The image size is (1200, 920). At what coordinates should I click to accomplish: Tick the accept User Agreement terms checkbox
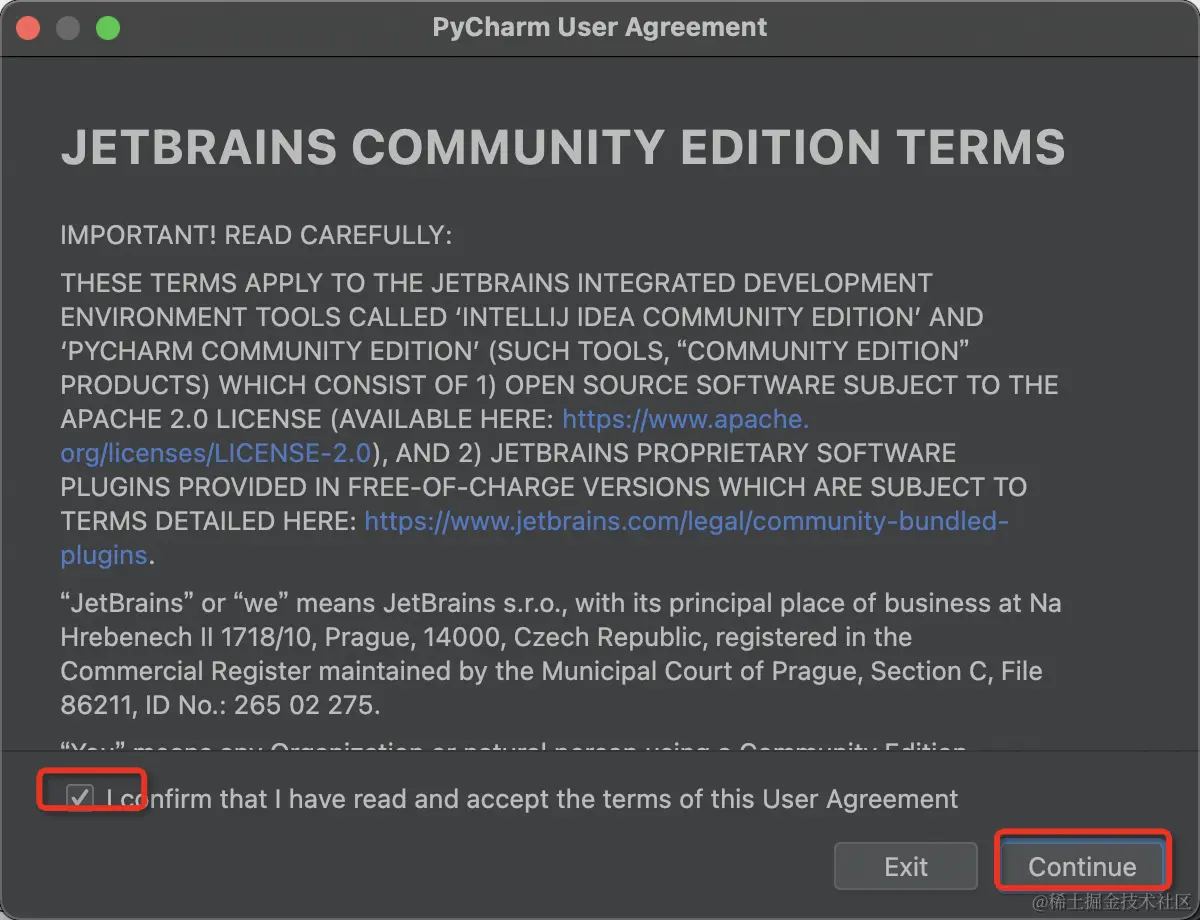click(x=80, y=798)
